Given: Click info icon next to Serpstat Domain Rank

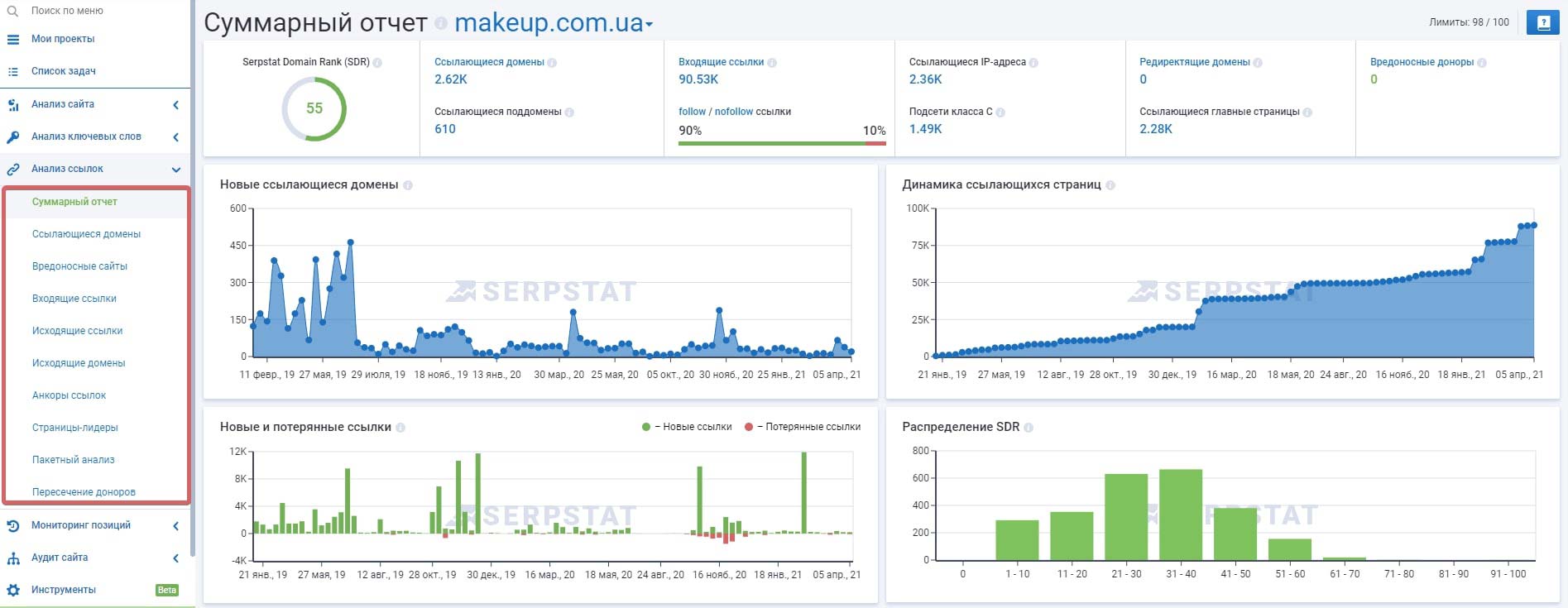Looking at the screenshot, I should (x=377, y=63).
